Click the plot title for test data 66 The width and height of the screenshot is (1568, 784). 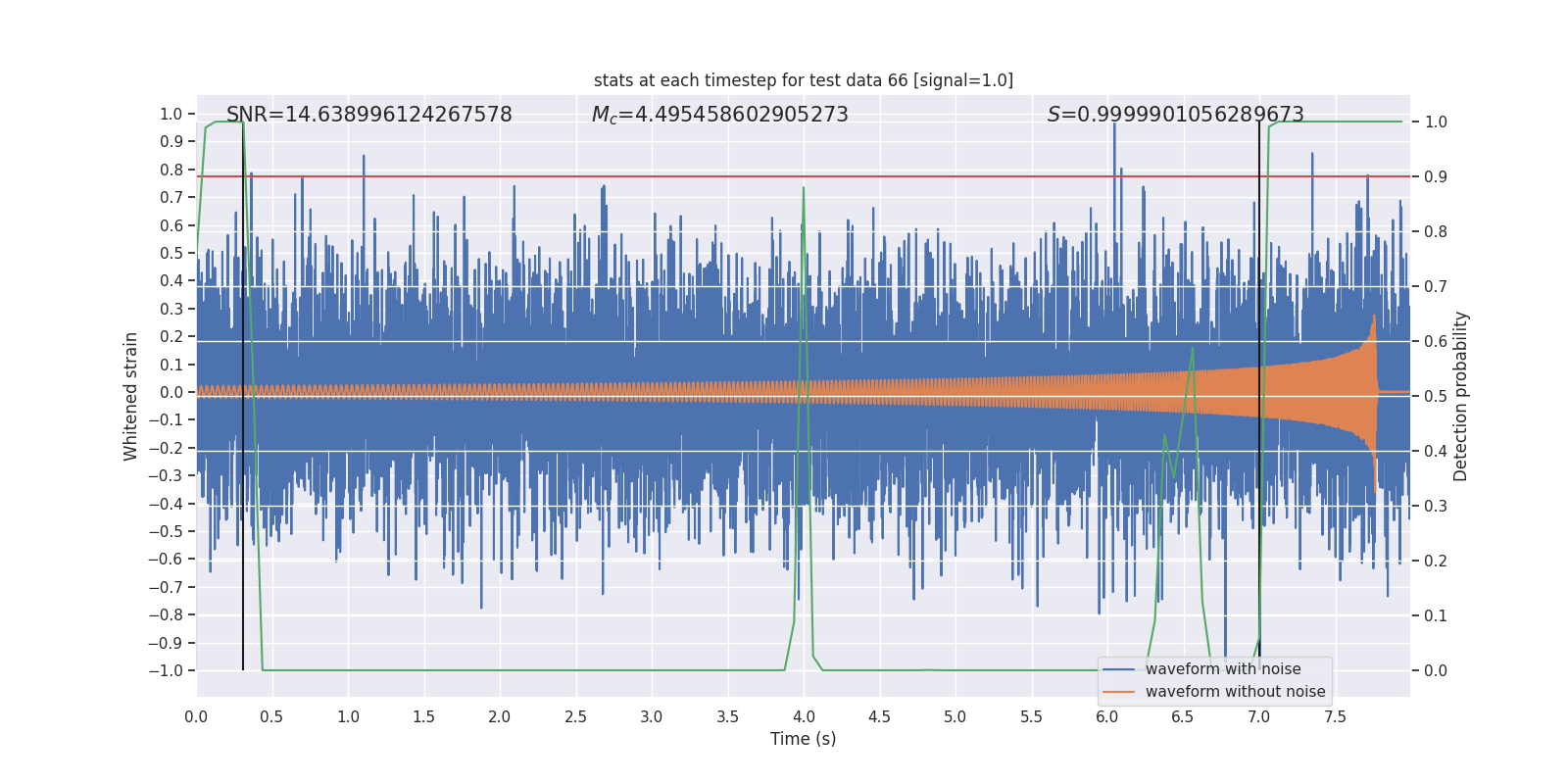(803, 80)
